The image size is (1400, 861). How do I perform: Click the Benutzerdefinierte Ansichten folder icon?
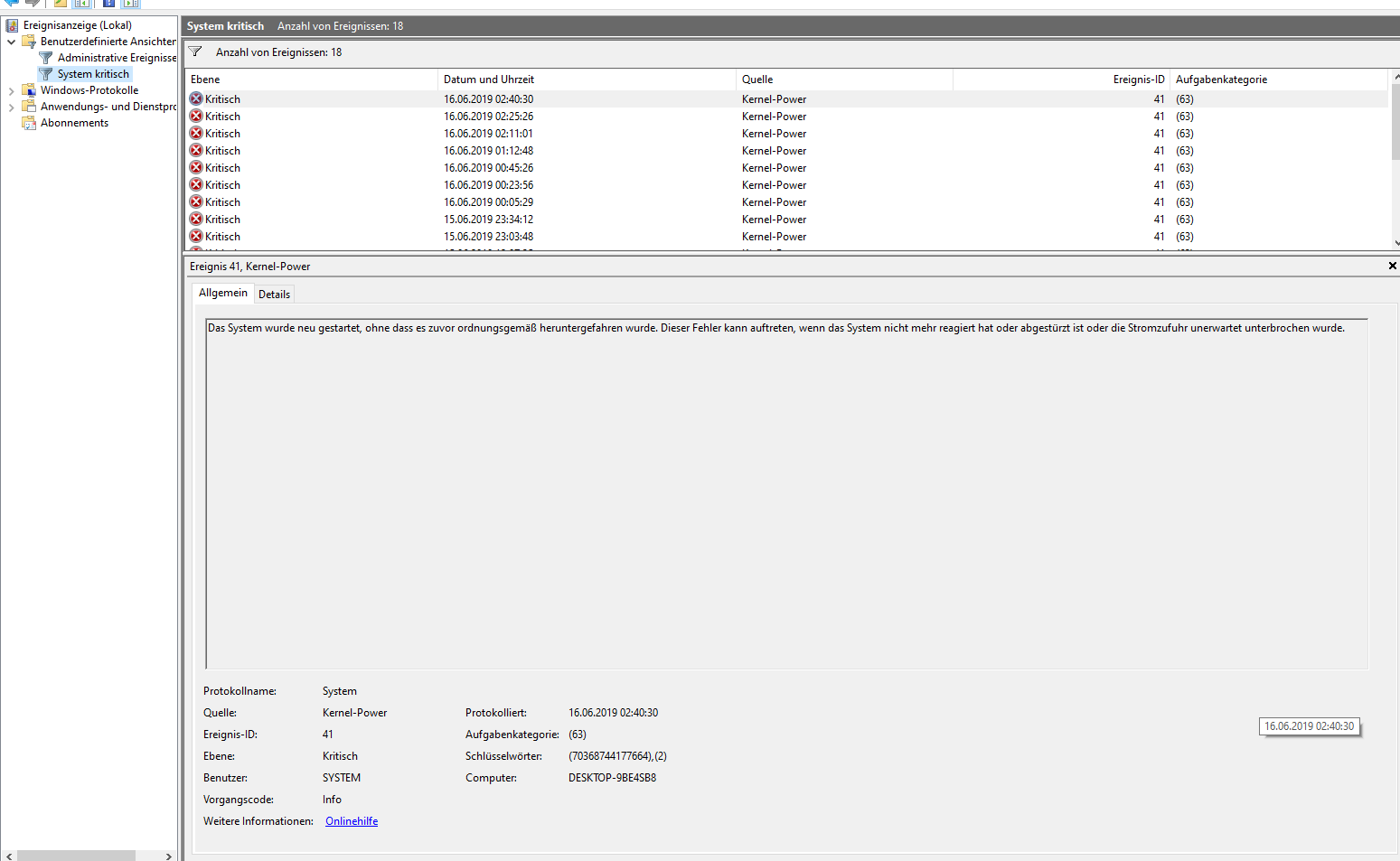pyautogui.click(x=29, y=42)
